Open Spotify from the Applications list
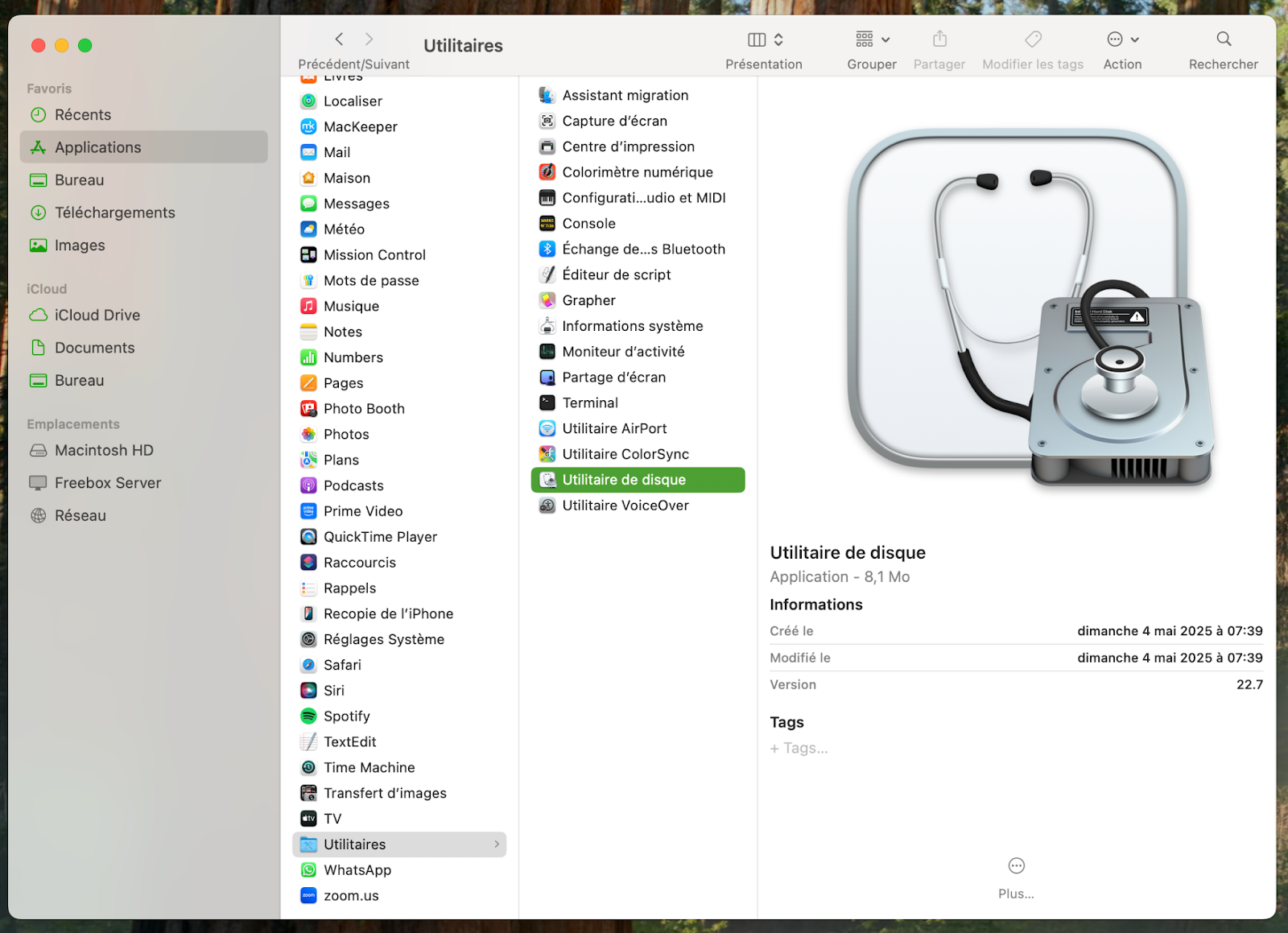 coord(346,716)
